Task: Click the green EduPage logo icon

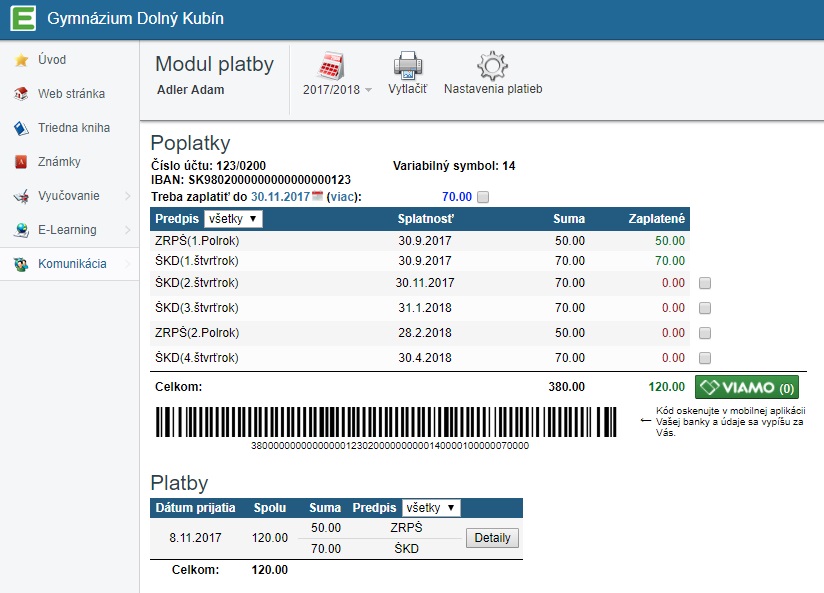Action: tap(21, 19)
